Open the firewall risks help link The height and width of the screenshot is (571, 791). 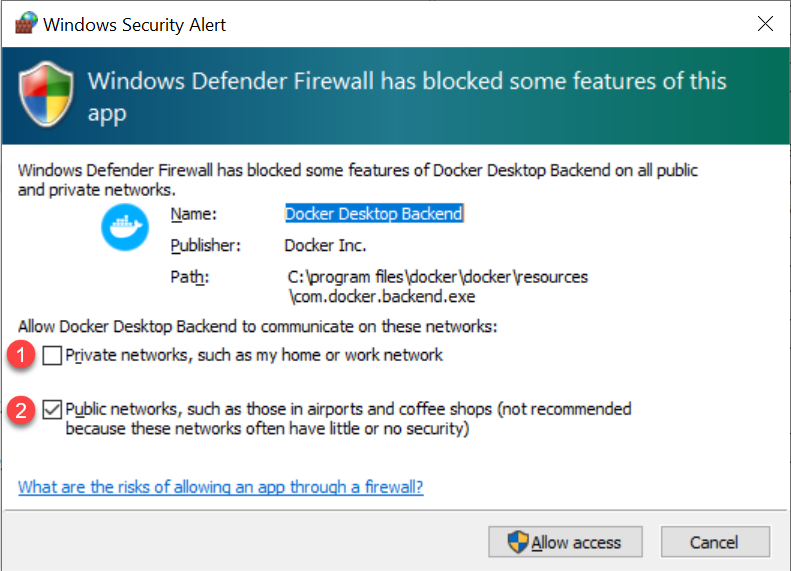point(220,487)
